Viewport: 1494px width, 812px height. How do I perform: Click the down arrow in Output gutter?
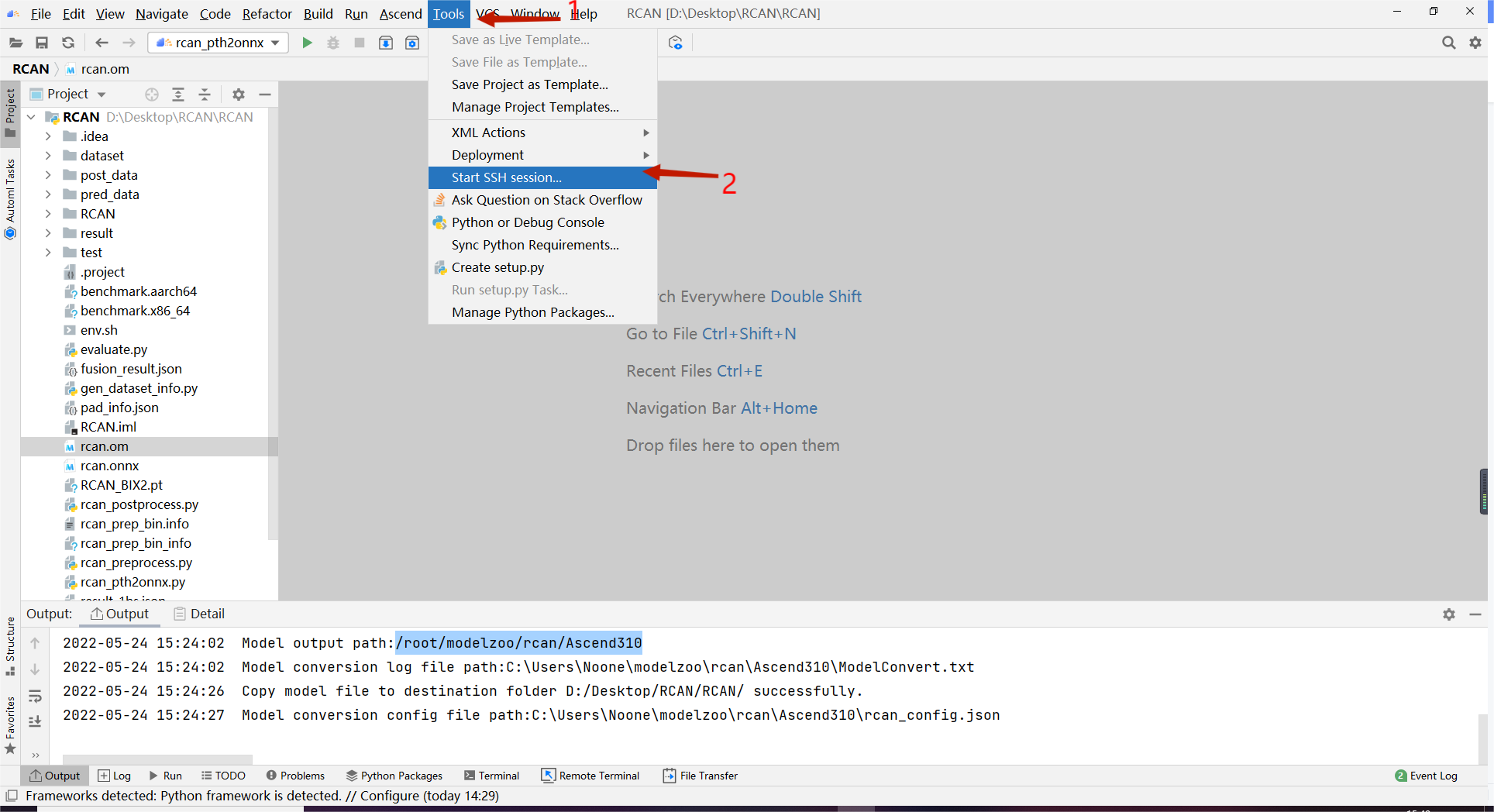(x=35, y=669)
